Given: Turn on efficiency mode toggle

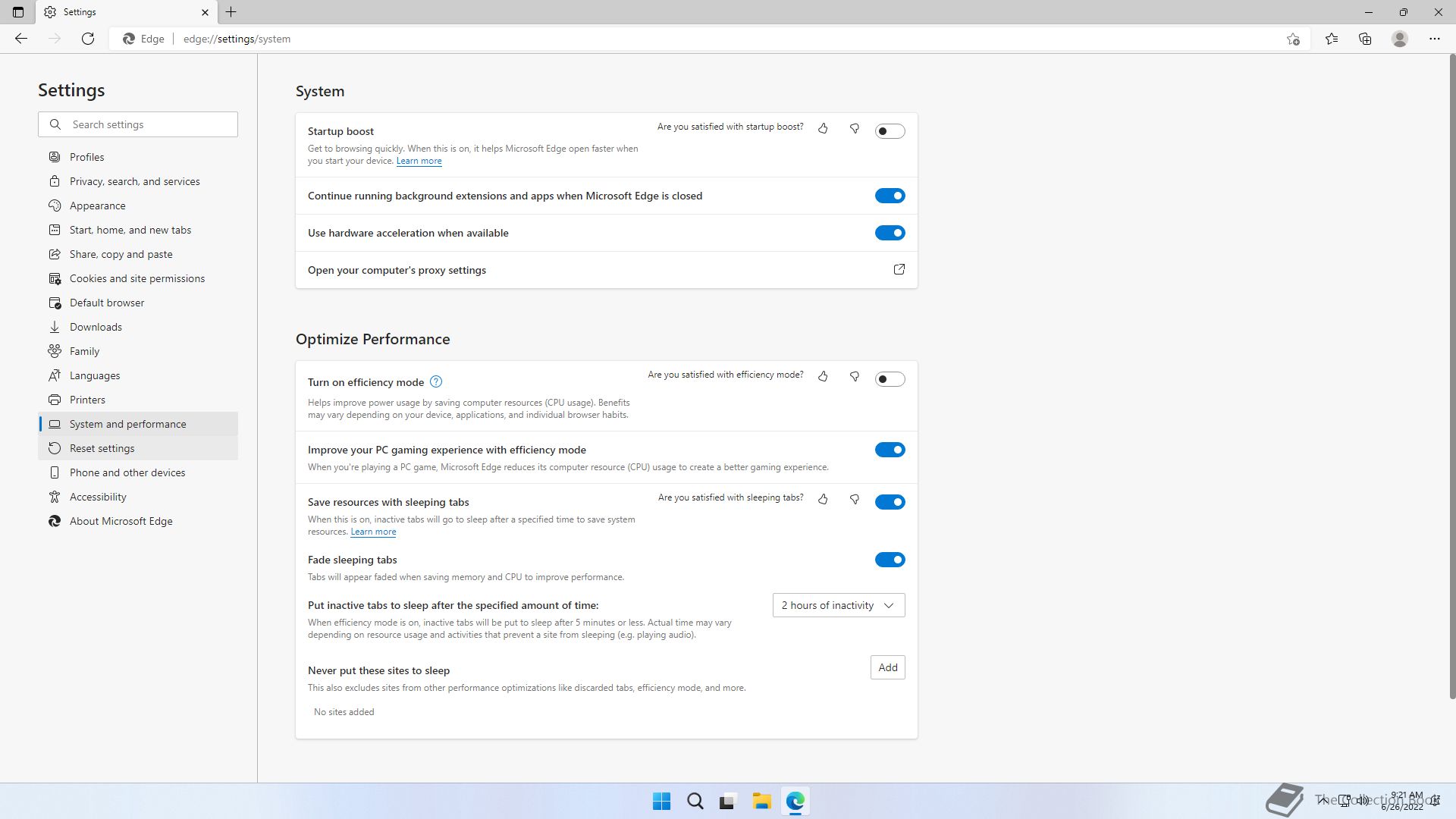Looking at the screenshot, I should click(890, 379).
